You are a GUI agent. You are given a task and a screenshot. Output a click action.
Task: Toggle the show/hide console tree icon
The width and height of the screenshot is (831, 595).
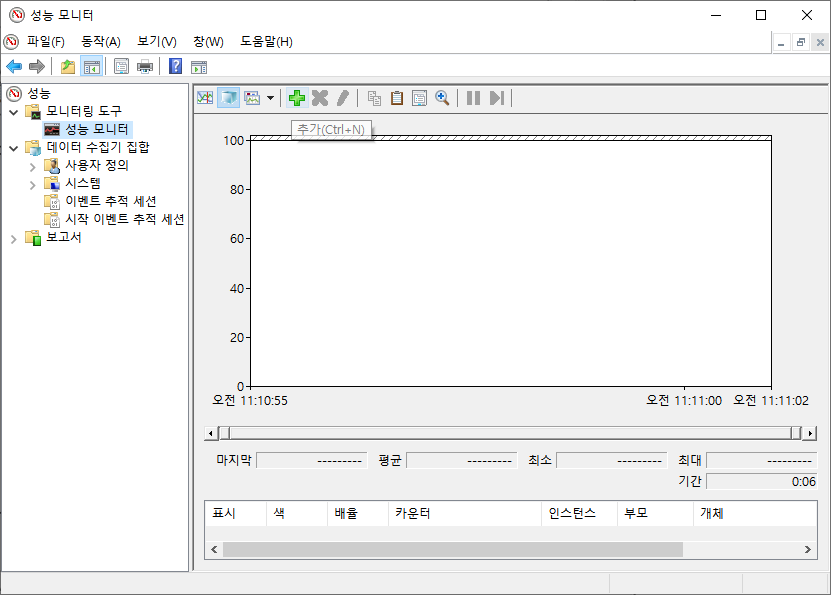92,67
